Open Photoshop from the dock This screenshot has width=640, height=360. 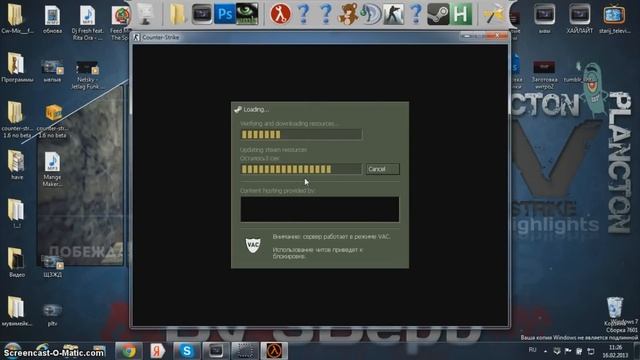coord(224,15)
